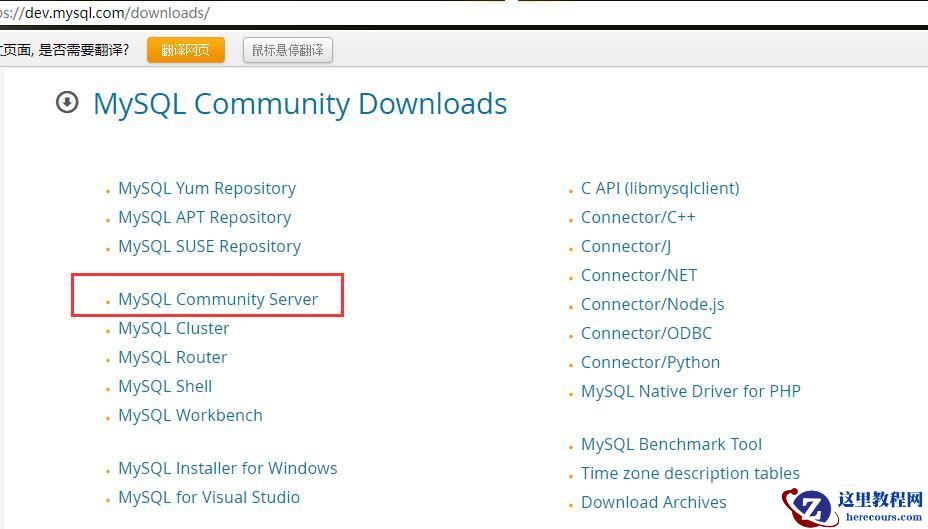Open MySQL Community Server link
Image resolution: width=928 pixels, height=529 pixels.
tap(218, 299)
